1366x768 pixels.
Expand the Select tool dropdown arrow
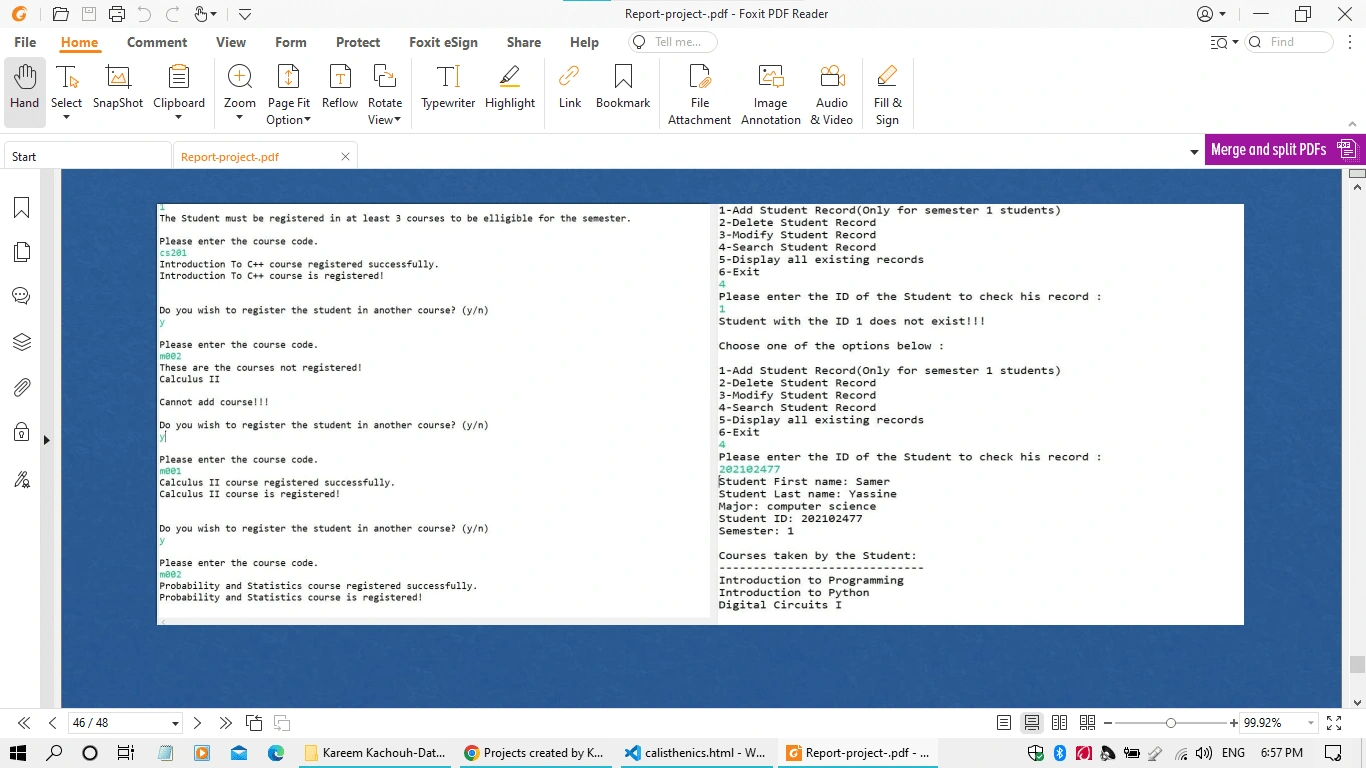click(66, 118)
